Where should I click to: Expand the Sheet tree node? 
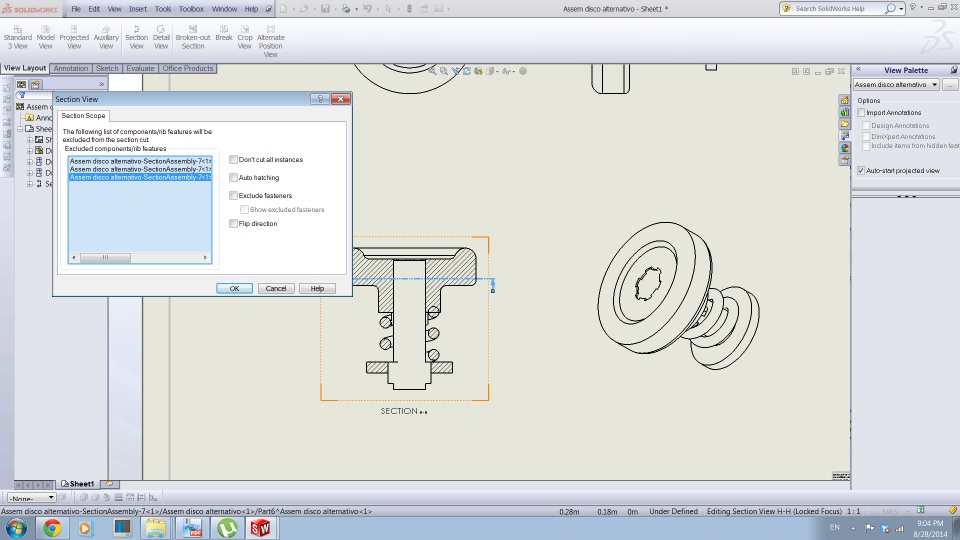click(x=20, y=129)
